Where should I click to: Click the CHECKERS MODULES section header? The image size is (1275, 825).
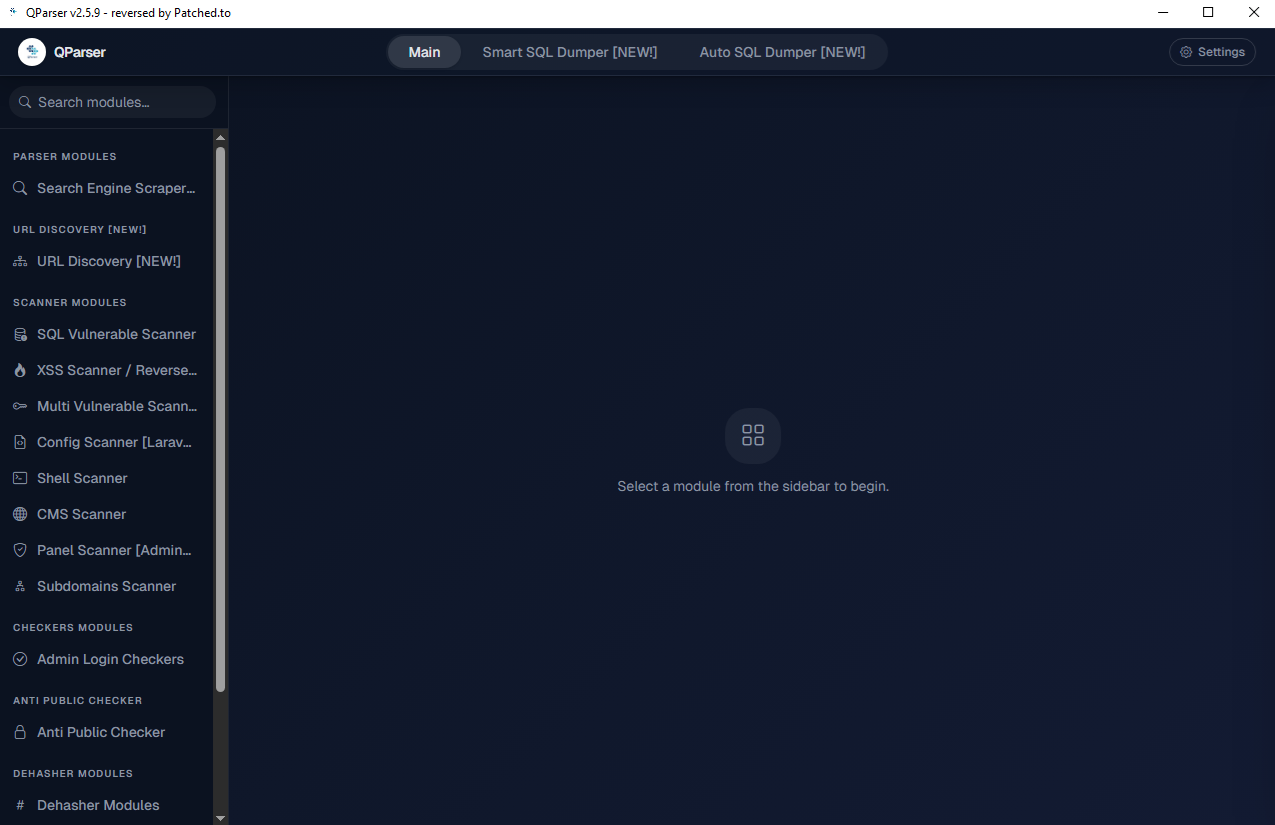pyautogui.click(x=73, y=627)
